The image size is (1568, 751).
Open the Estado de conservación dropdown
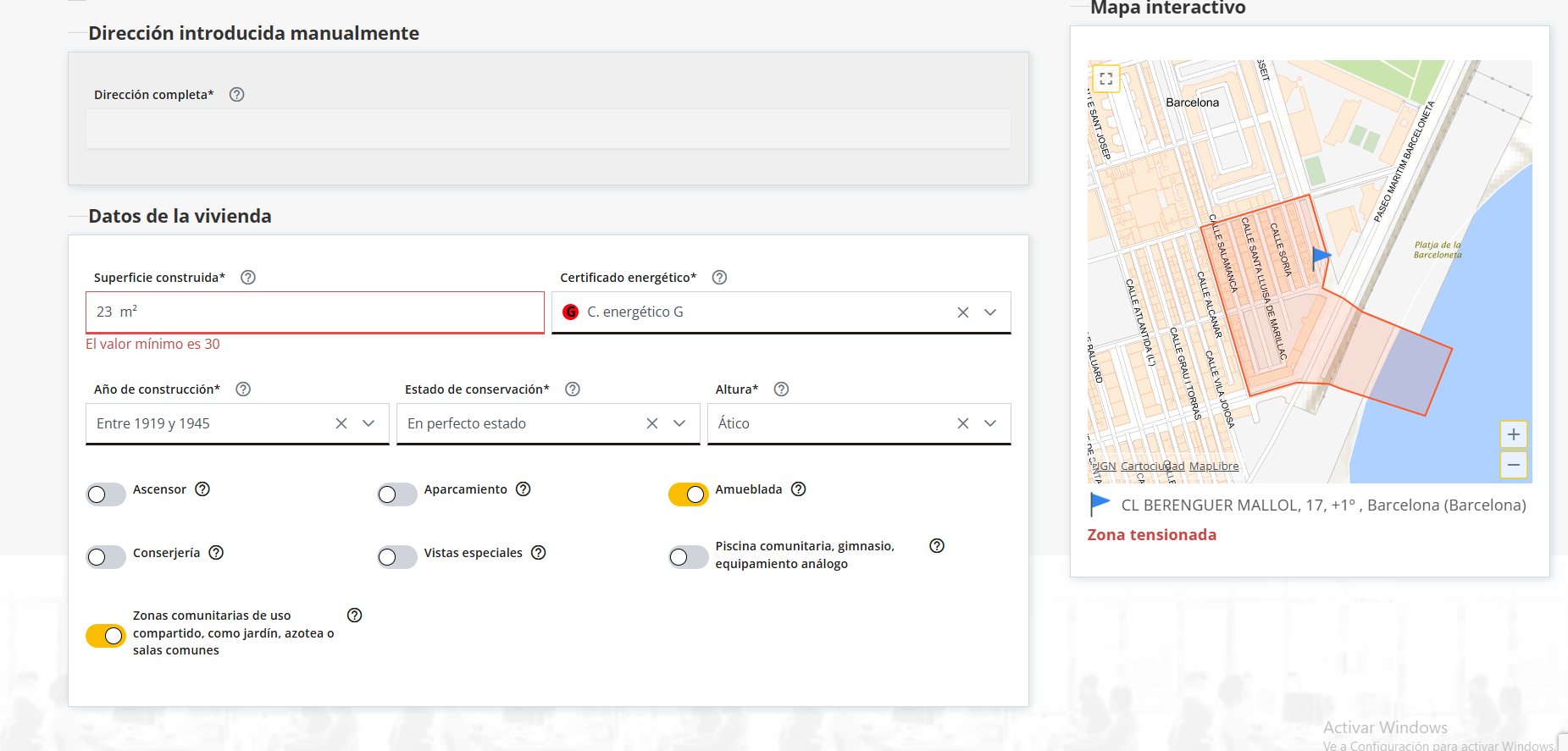click(679, 423)
